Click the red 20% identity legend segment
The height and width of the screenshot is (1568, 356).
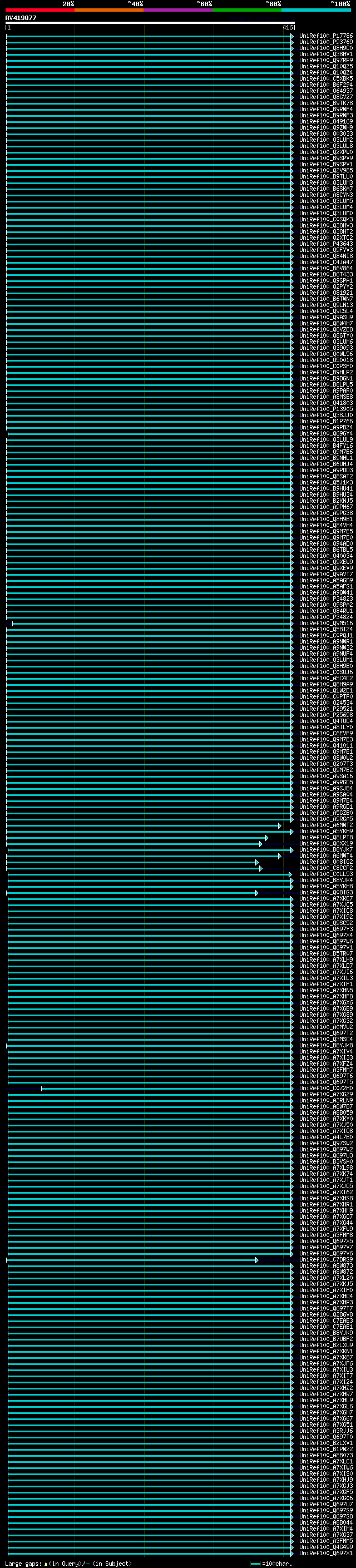click(40, 11)
